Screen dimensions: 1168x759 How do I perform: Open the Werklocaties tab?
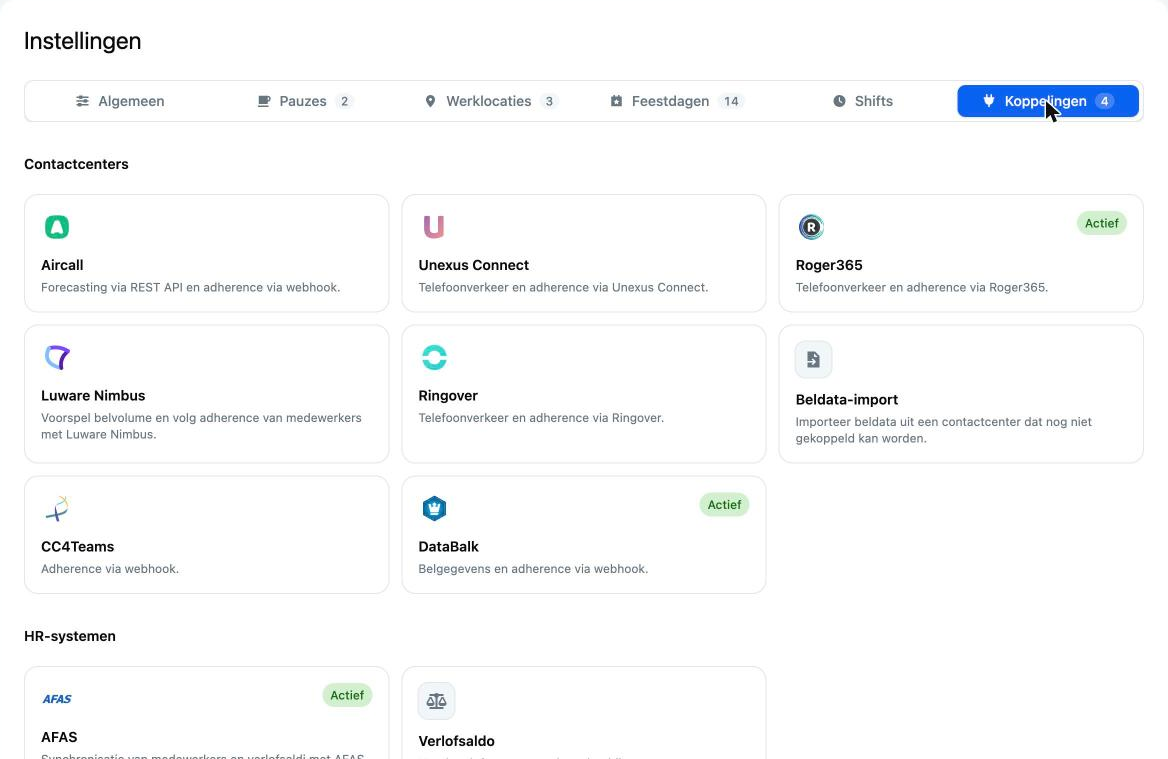tap(490, 101)
